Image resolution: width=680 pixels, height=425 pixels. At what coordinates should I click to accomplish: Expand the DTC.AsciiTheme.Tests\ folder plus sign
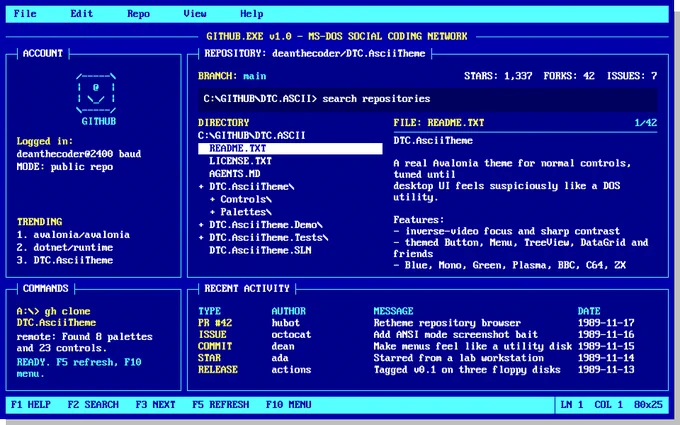(201, 238)
